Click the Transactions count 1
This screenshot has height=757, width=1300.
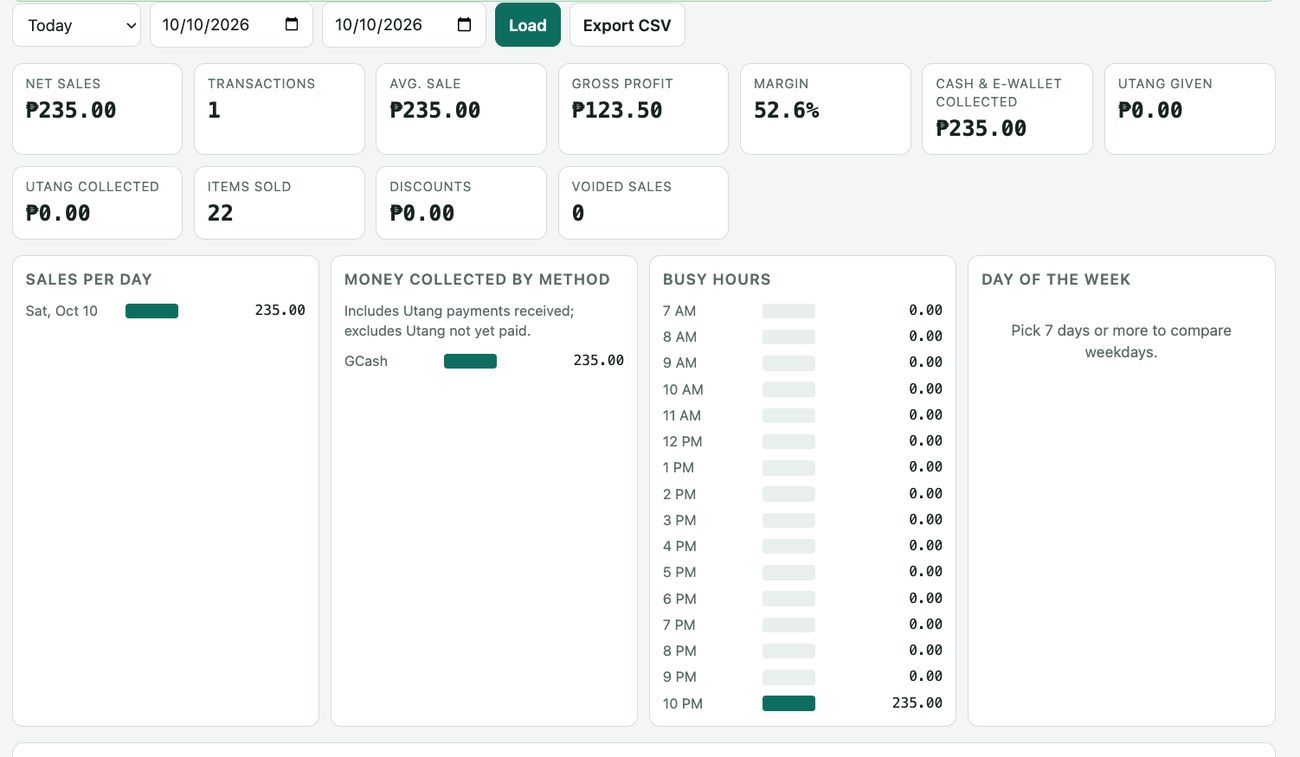coord(214,110)
